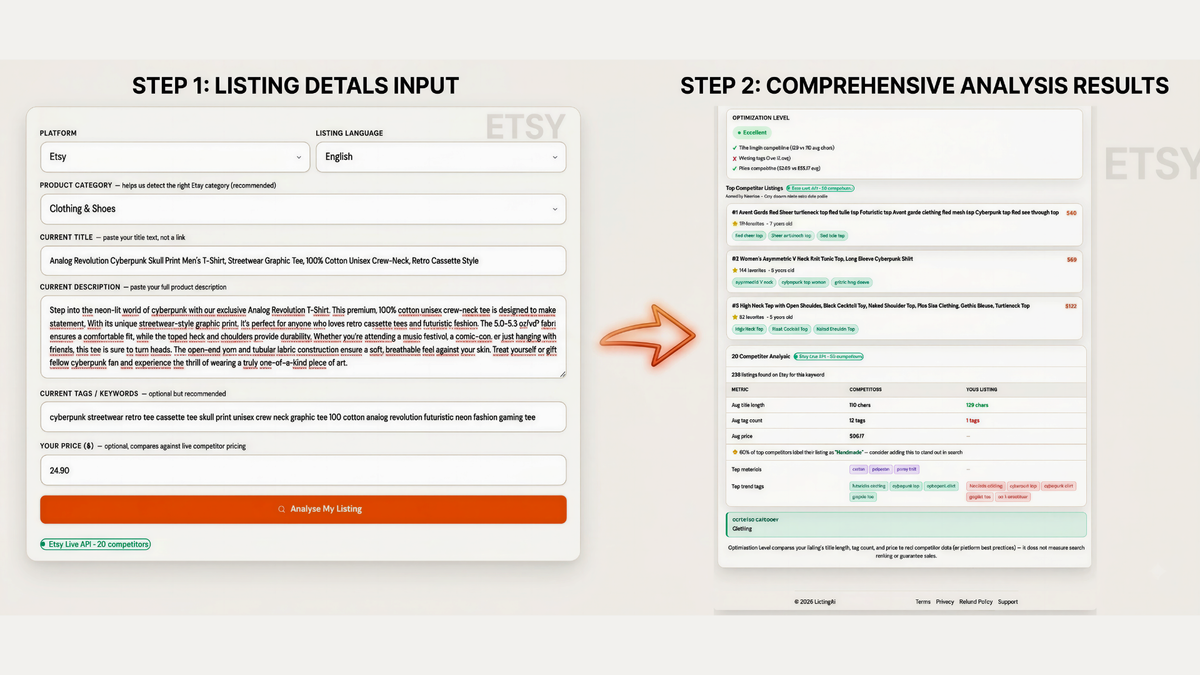Click the star icon on competitor listing #1

click(x=735, y=224)
